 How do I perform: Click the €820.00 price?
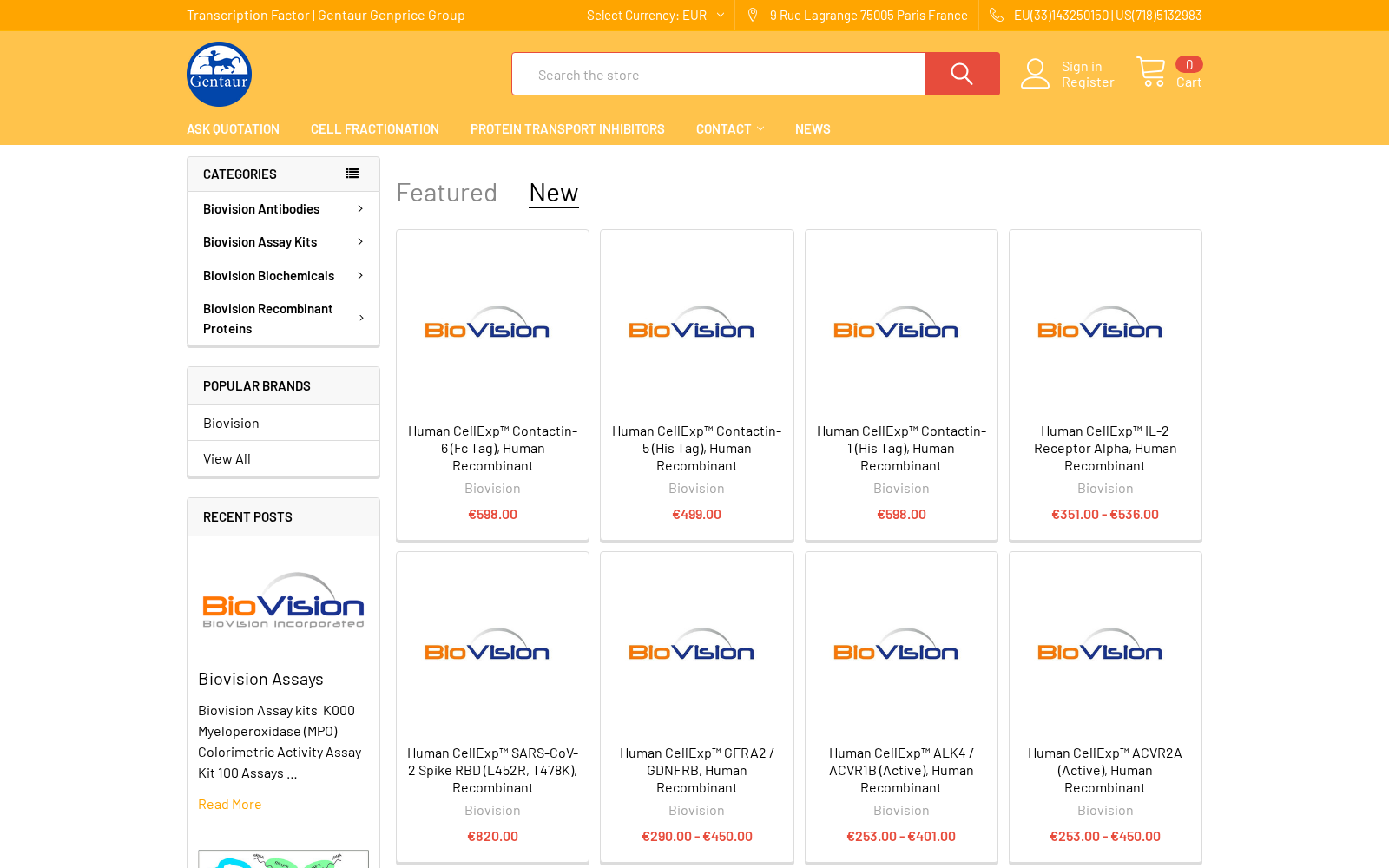[x=492, y=836]
